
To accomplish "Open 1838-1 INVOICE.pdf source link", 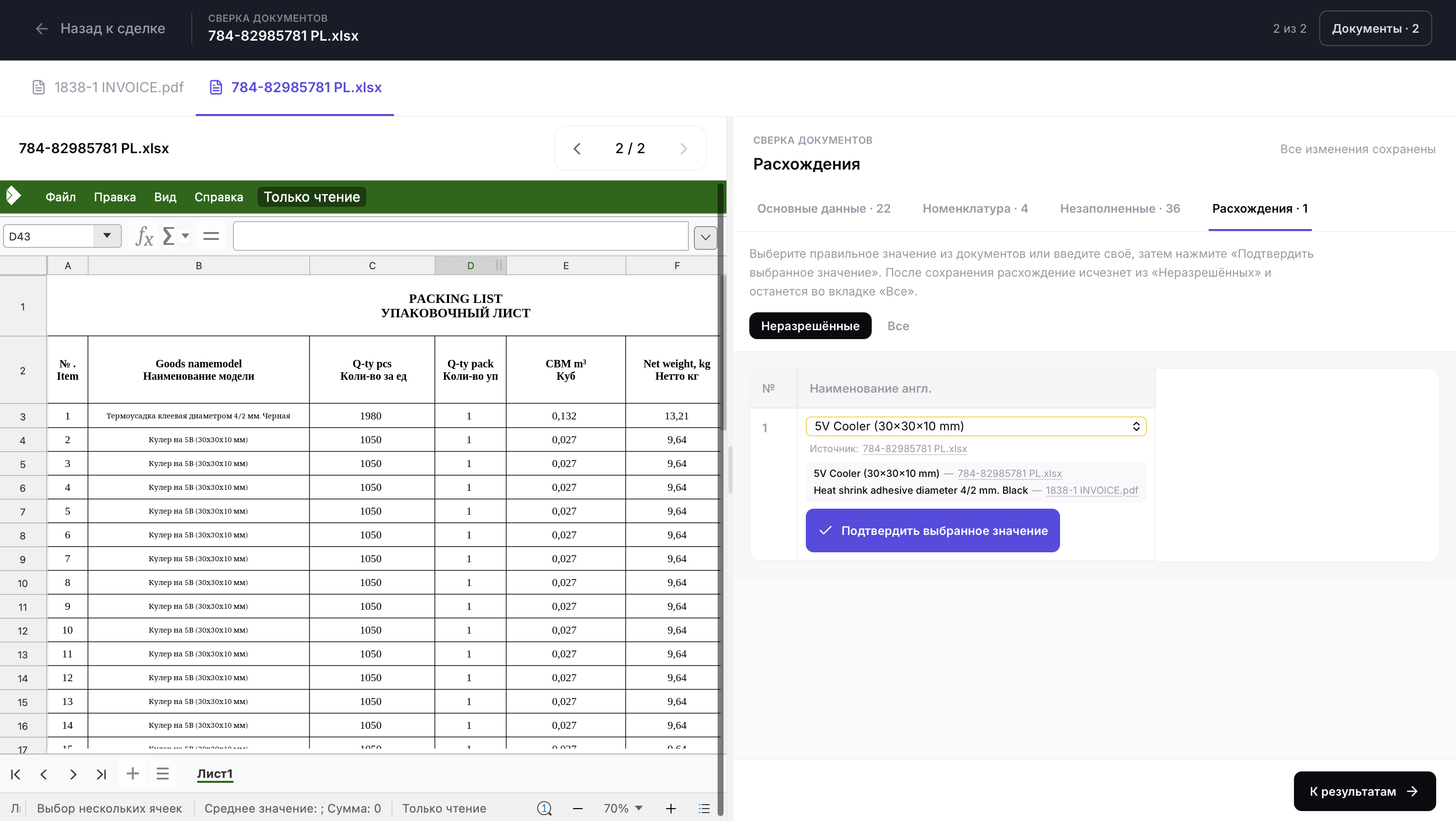I will coord(1091,490).
